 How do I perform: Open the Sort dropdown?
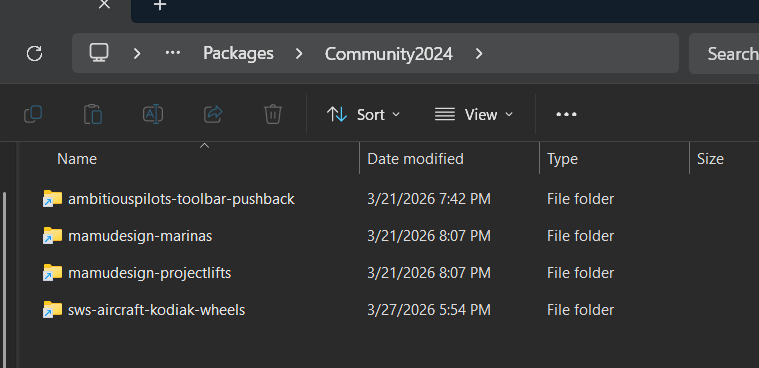[364, 114]
